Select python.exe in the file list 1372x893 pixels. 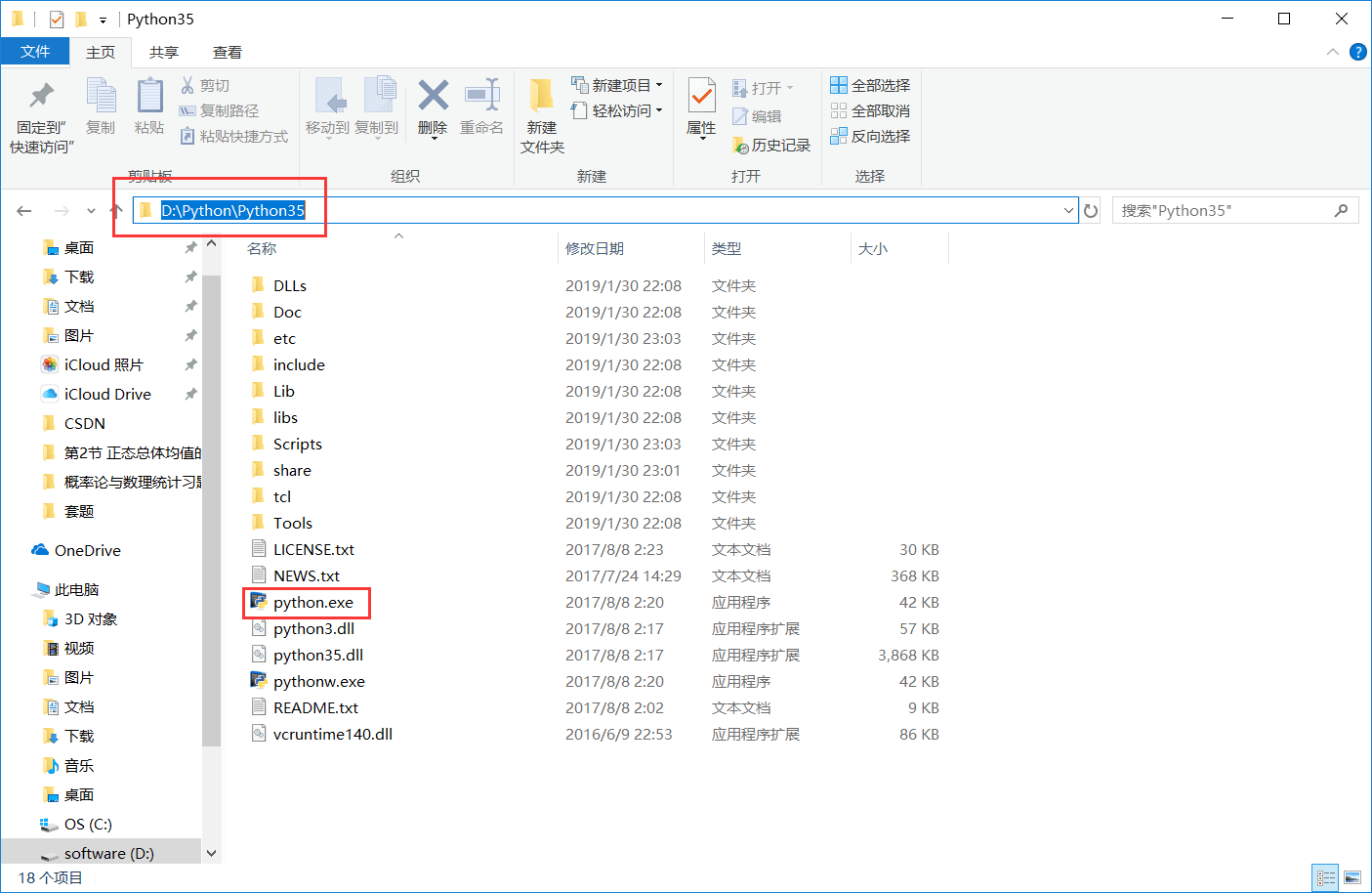coord(312,602)
